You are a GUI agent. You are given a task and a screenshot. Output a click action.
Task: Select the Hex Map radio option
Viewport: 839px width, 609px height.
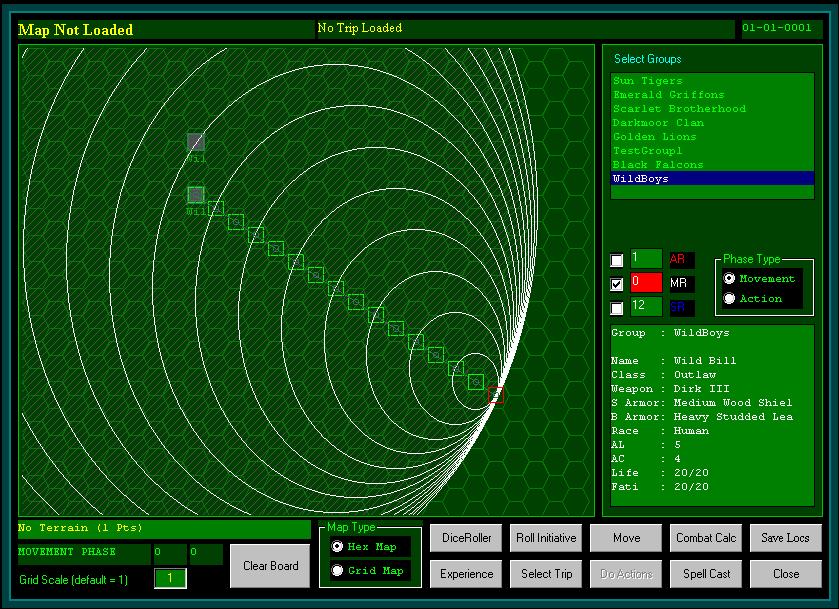point(337,547)
